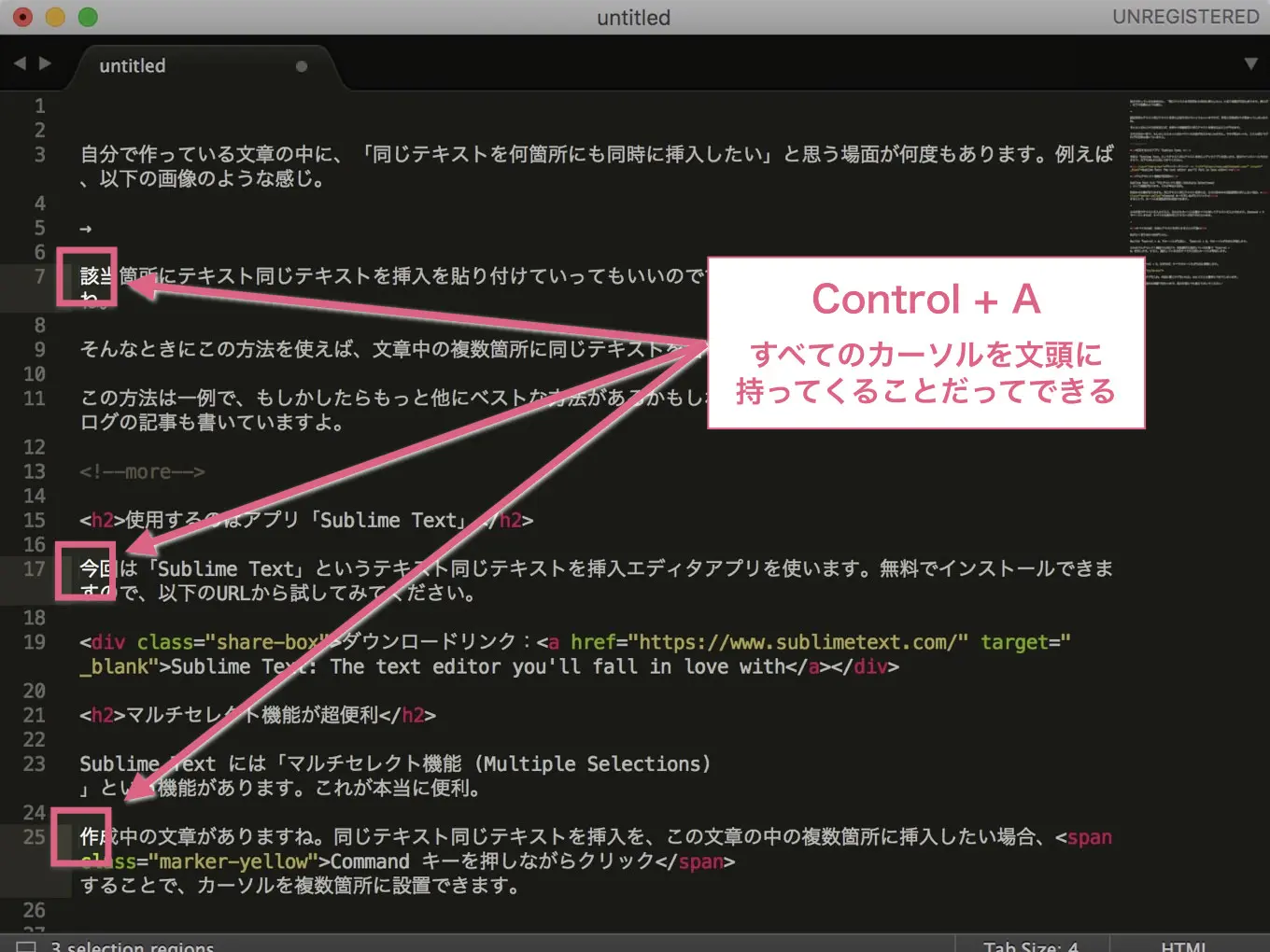The height and width of the screenshot is (952, 1270).
Task: Click 'marker-yellow' class attribute value
Action: (x=233, y=861)
